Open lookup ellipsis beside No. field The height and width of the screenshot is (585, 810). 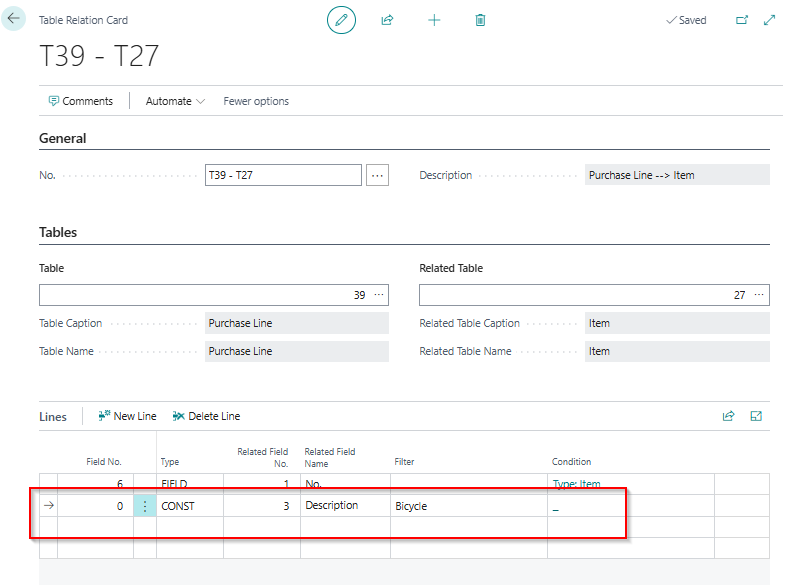click(x=378, y=175)
